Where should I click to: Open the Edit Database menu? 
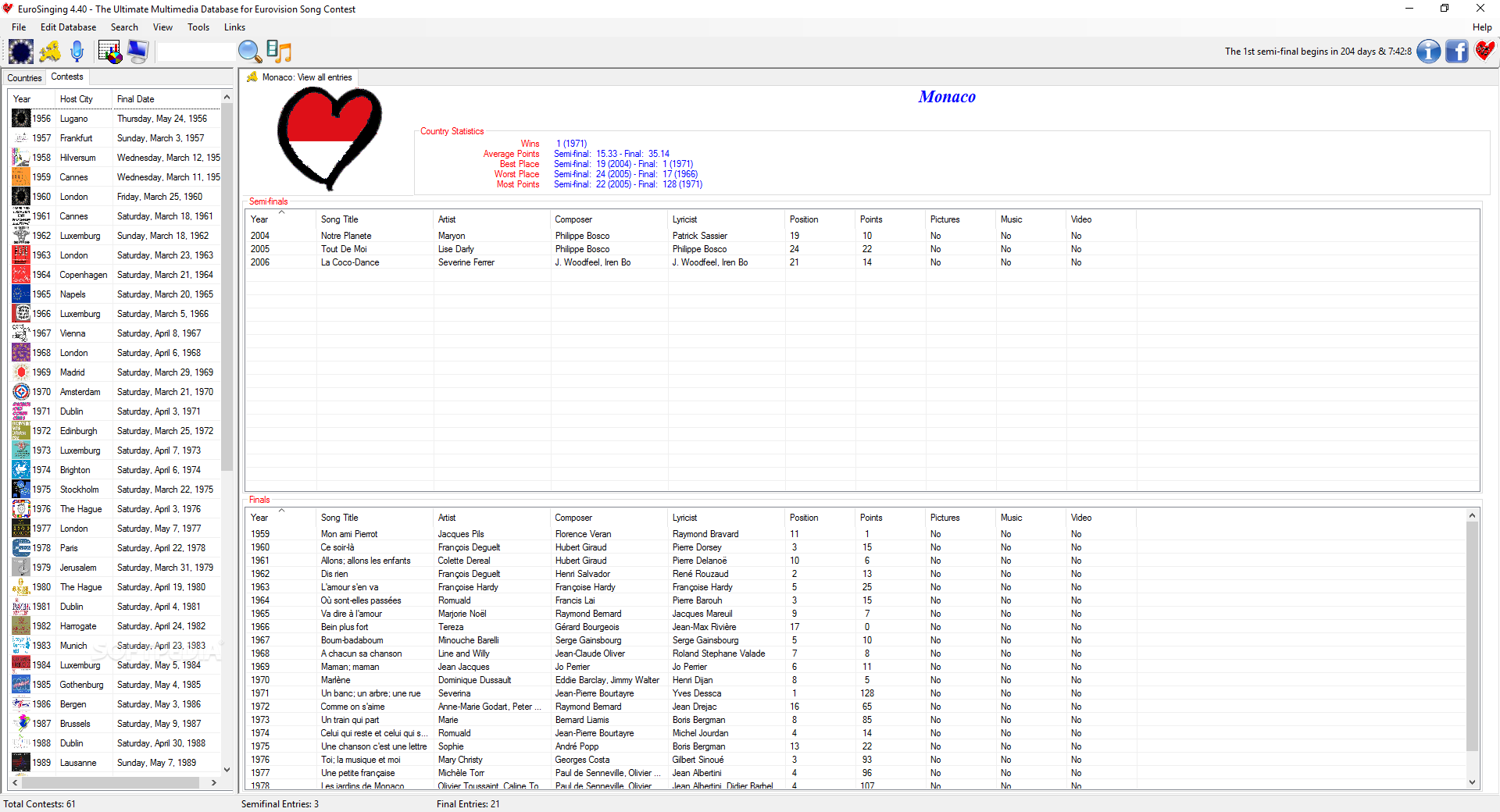click(69, 27)
